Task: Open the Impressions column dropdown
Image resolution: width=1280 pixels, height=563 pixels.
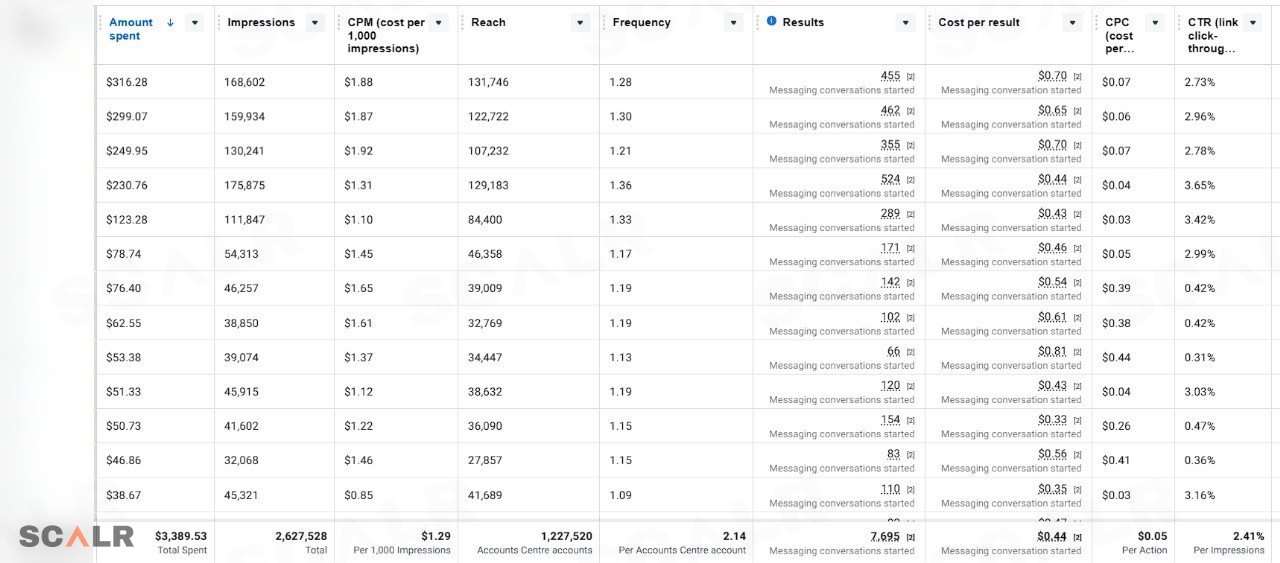Action: (315, 22)
